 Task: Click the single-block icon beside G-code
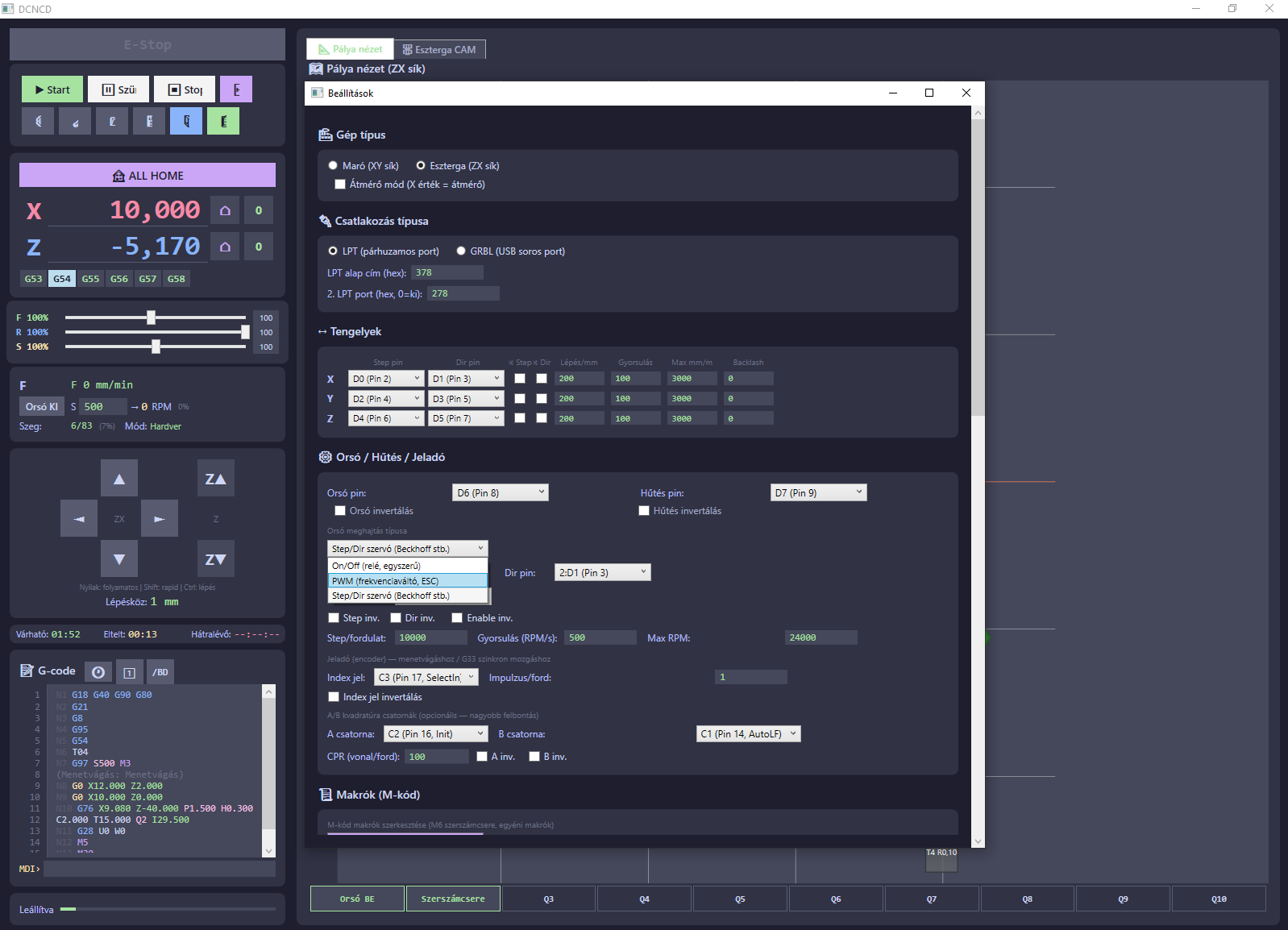(x=129, y=672)
